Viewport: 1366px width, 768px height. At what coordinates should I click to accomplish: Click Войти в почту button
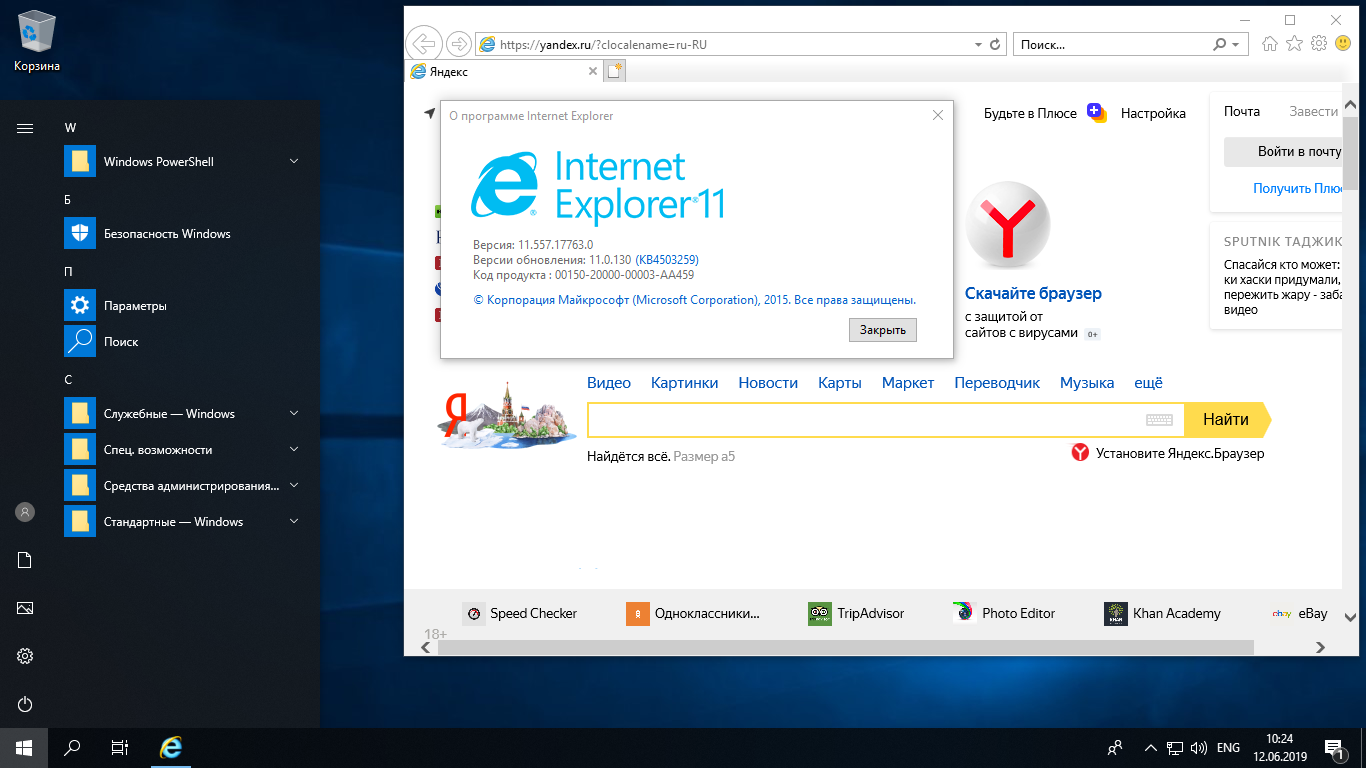click(x=1285, y=152)
